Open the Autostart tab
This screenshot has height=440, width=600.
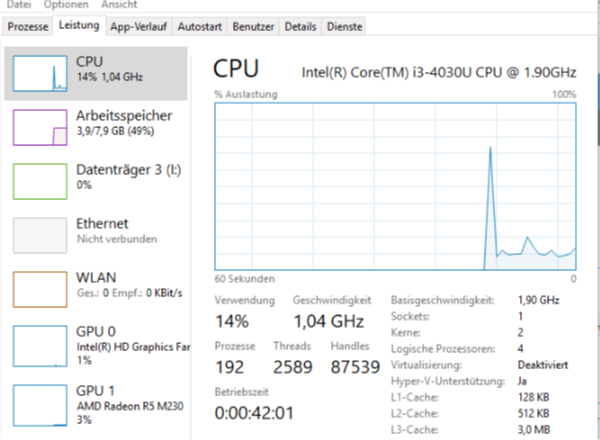(x=199, y=26)
